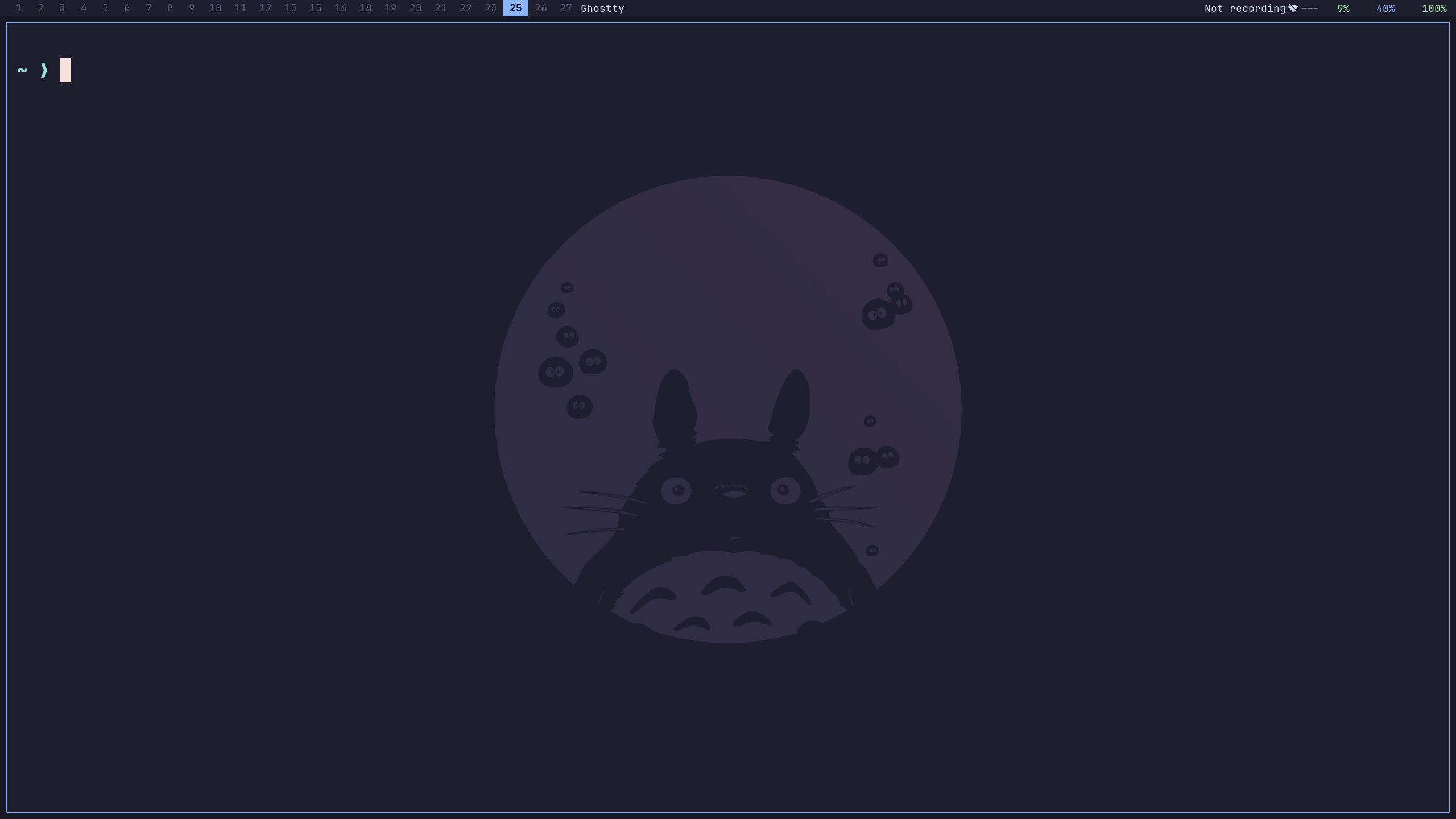Screen dimensions: 1456x819
Task: Switch to workspace 1
Action: tap(19, 8)
